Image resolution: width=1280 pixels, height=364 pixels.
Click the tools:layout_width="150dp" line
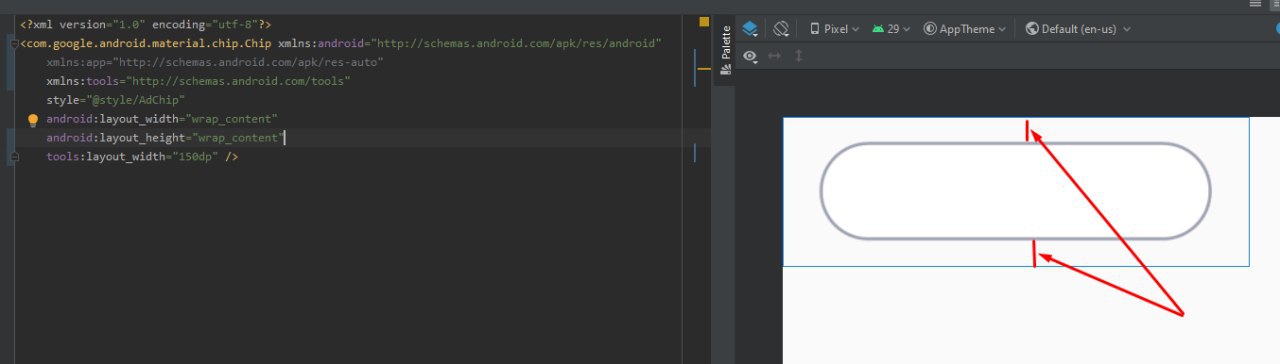142,157
